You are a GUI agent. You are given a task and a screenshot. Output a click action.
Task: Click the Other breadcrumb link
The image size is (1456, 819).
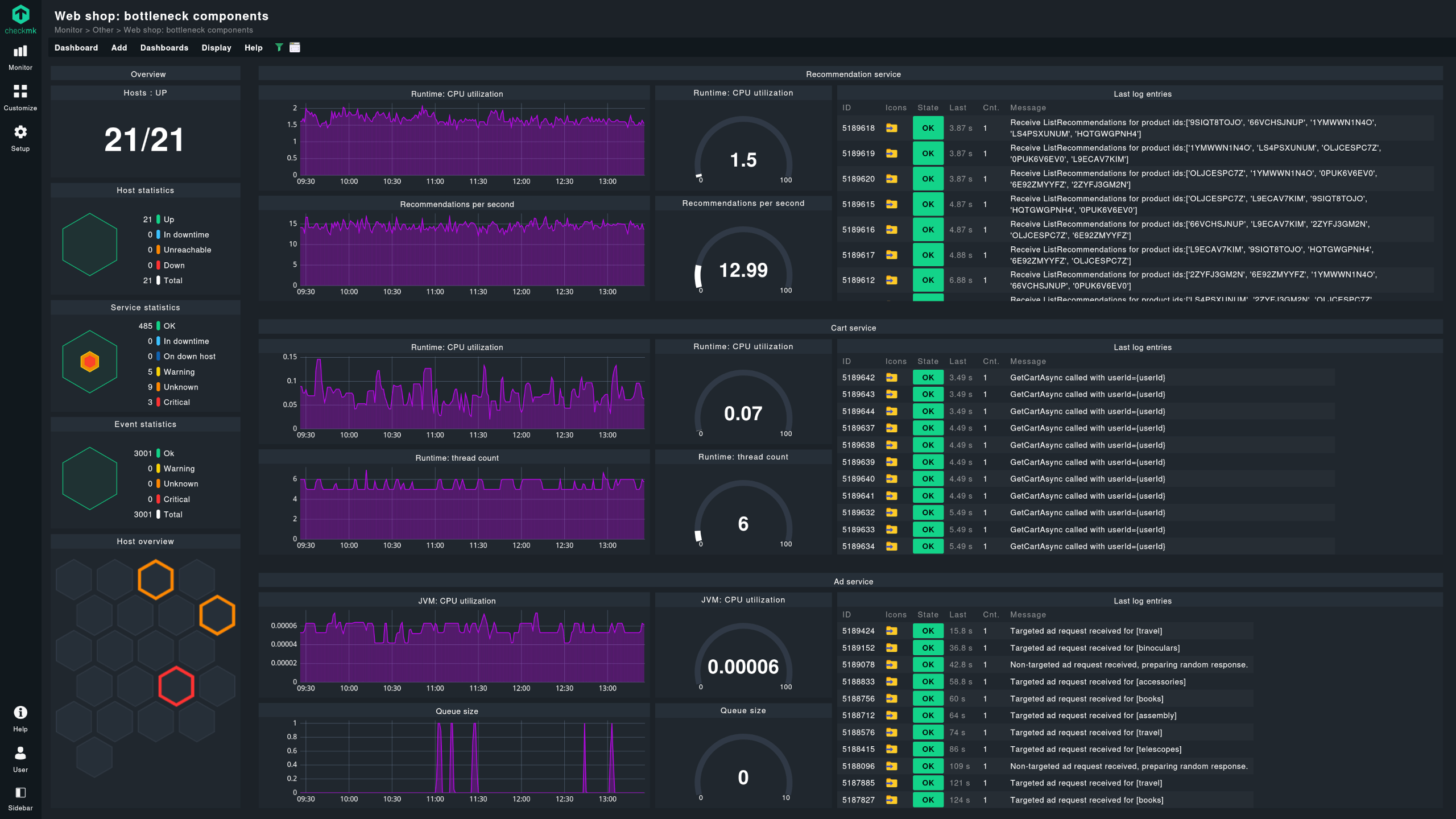(x=103, y=30)
